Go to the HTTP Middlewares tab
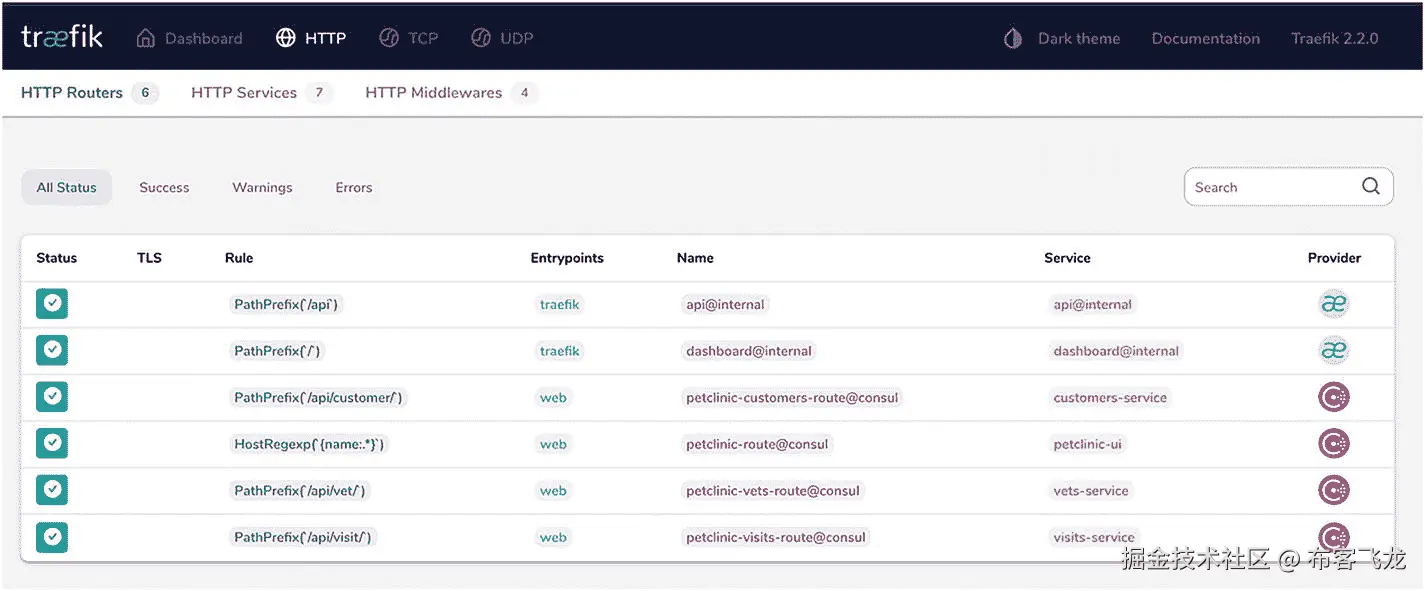Screen dimensions: 1425x591 click(x=433, y=93)
